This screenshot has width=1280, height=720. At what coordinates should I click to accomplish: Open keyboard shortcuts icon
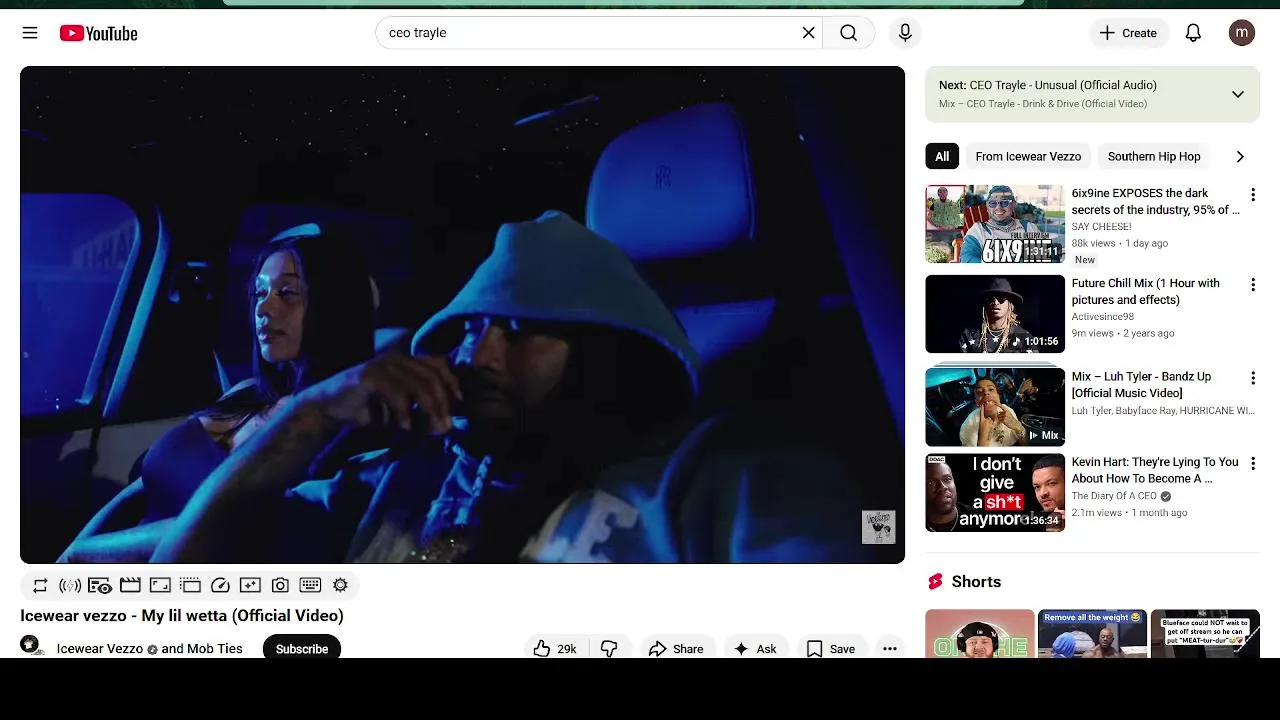(x=310, y=585)
